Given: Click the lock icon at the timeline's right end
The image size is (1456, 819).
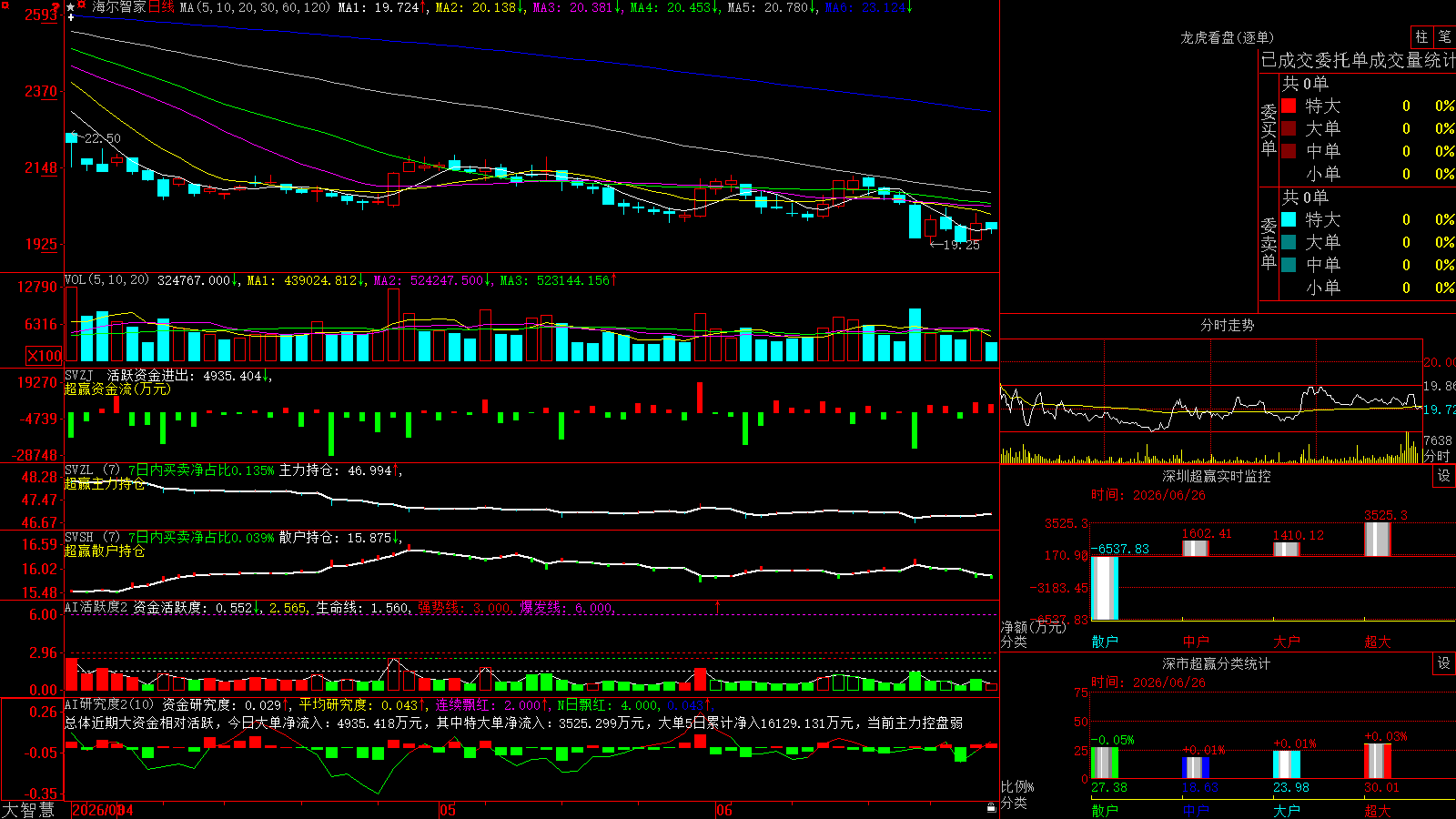Looking at the screenshot, I should pyautogui.click(x=991, y=808).
